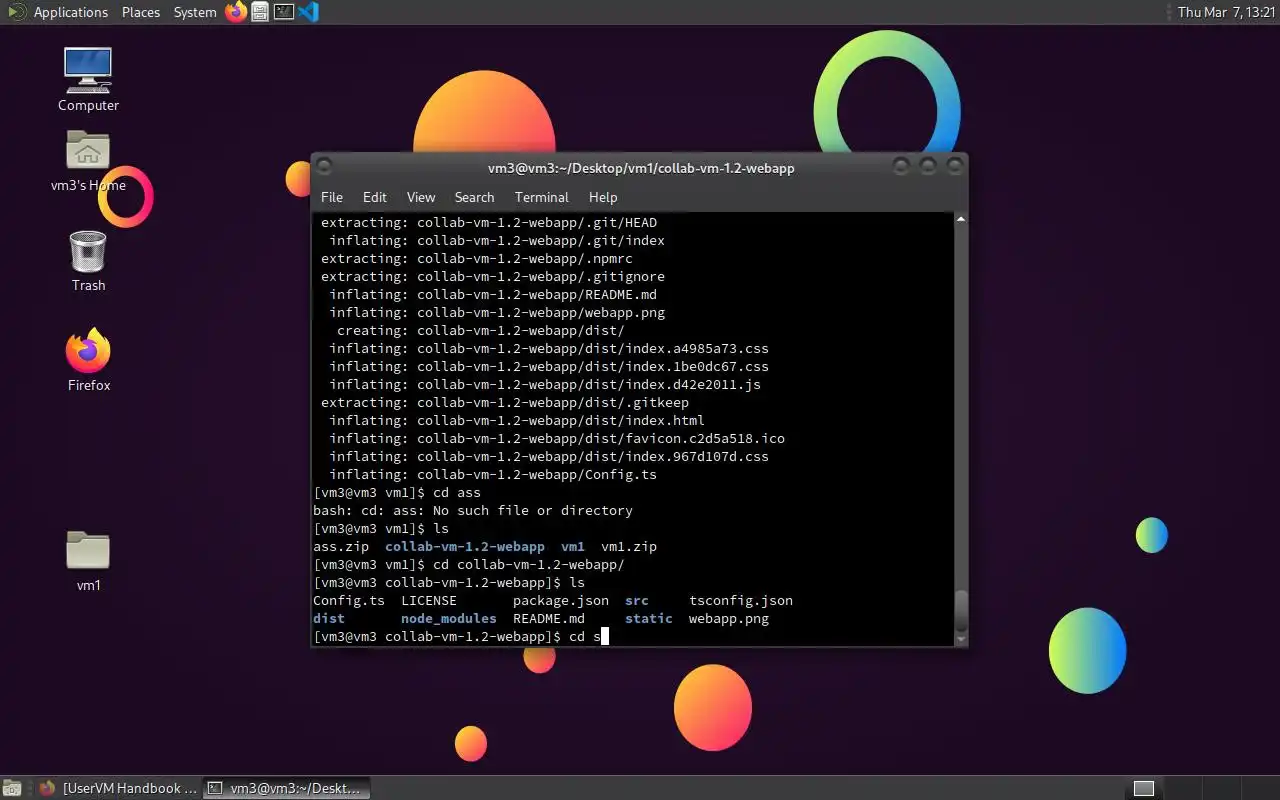Minimize the terminal window
The height and width of the screenshot is (800, 1280).
[x=902, y=166]
